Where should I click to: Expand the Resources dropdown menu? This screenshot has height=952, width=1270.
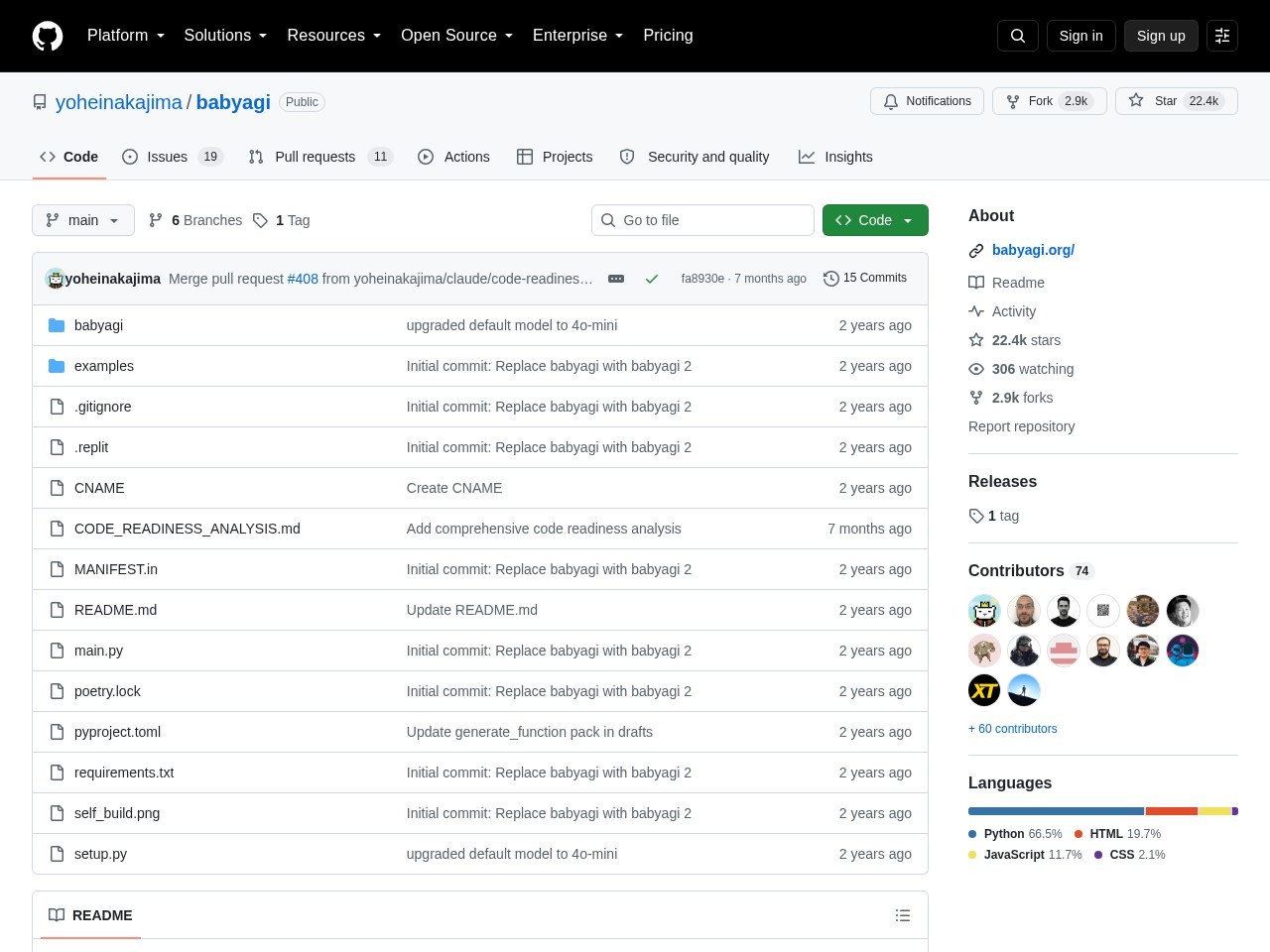point(334,36)
